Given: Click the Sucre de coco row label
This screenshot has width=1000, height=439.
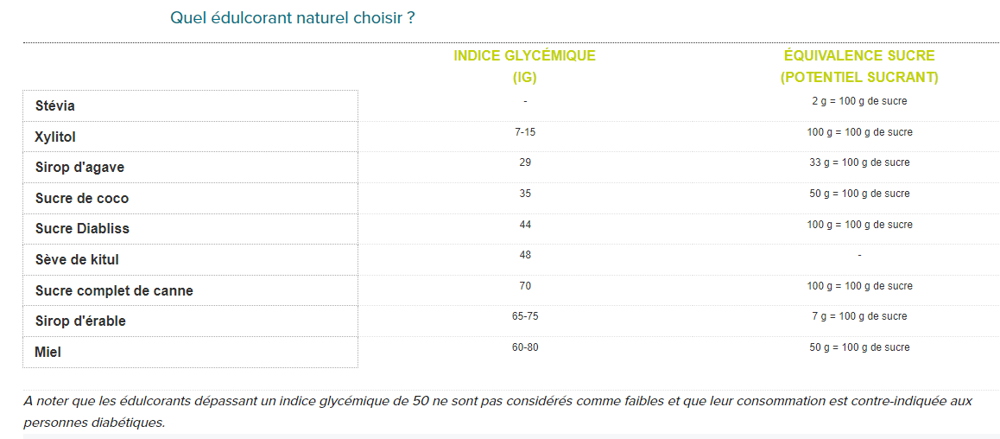Looking at the screenshot, I should tap(82, 198).
